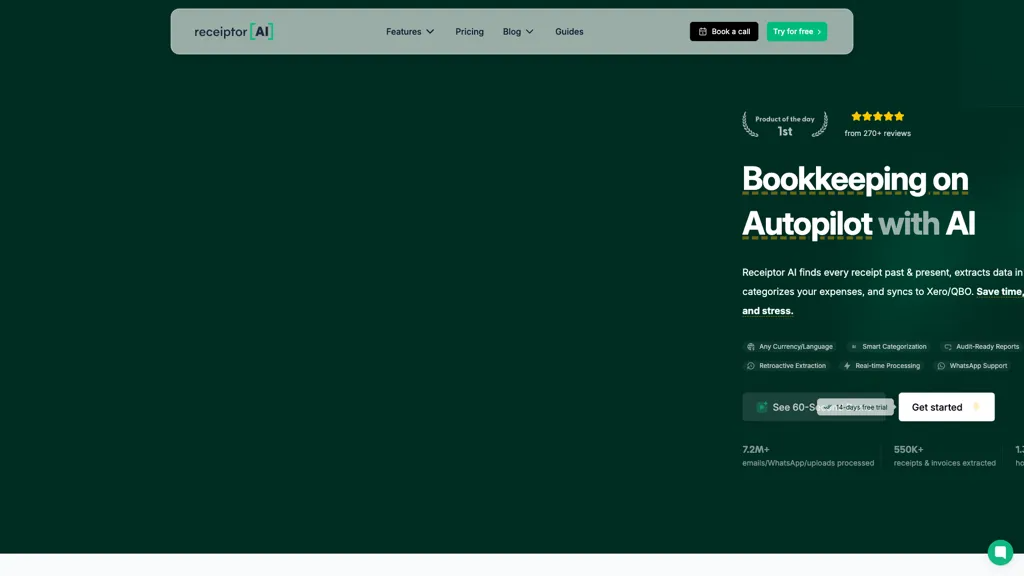The height and width of the screenshot is (576, 1024).
Task: Open the Guides page
Action: (569, 31)
